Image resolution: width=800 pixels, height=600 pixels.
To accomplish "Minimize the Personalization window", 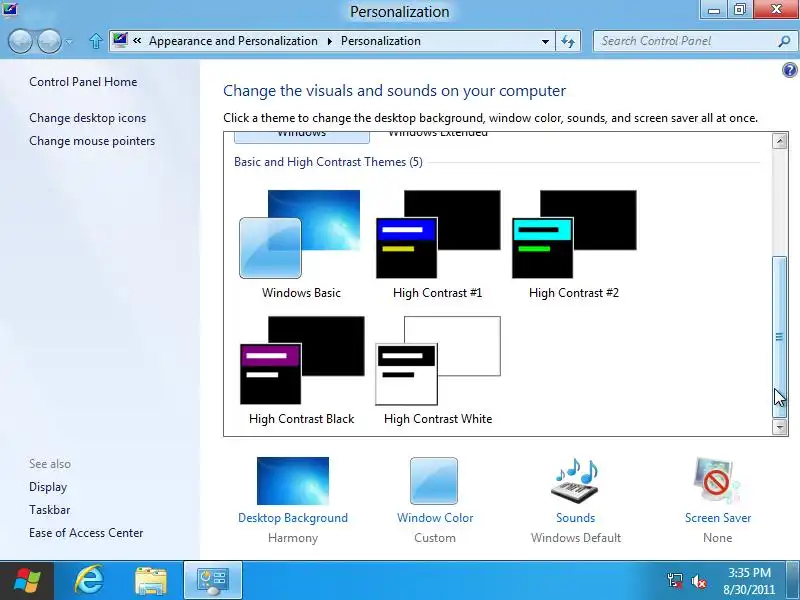I will pos(714,10).
